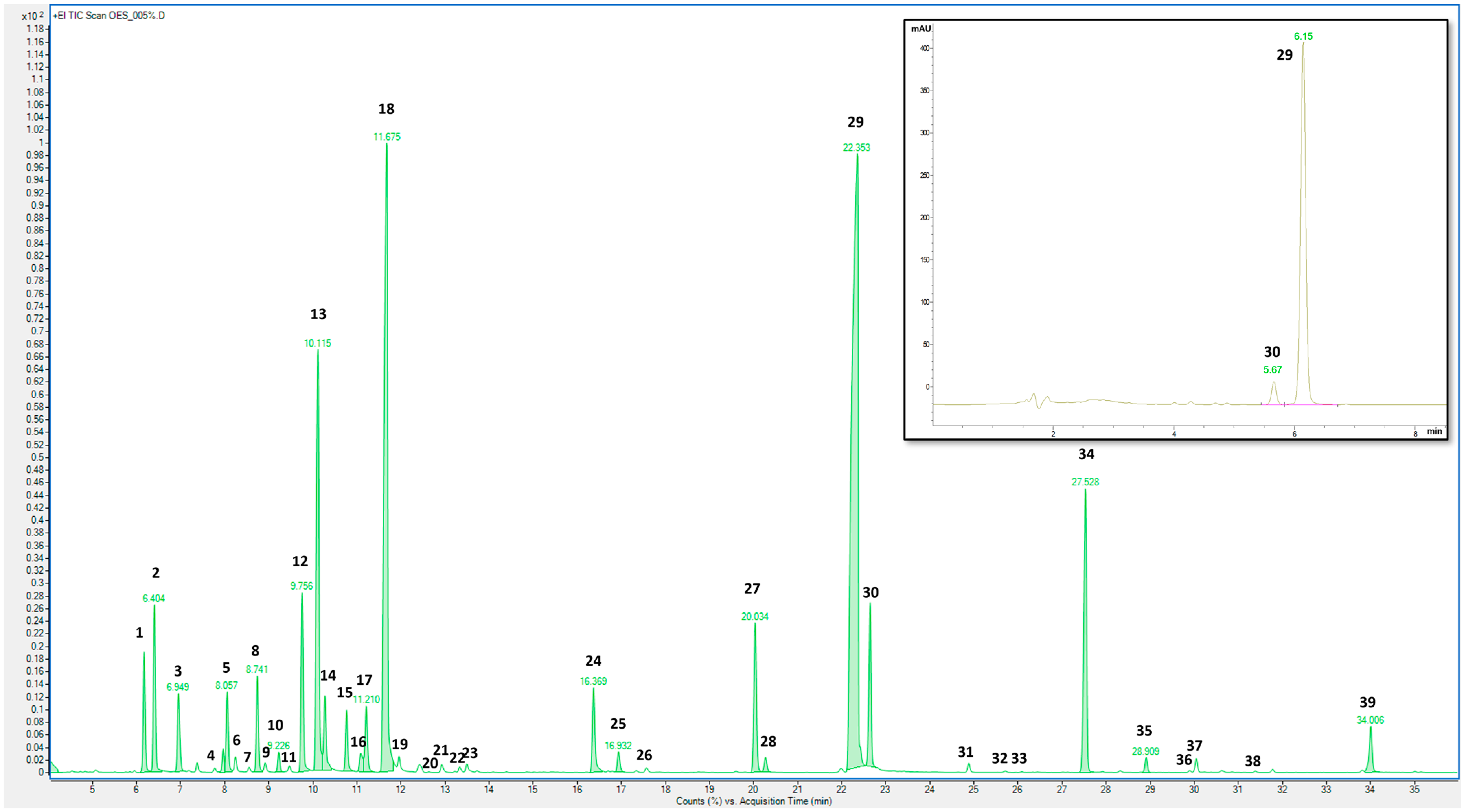Click peak number 26 annotation

point(644,755)
